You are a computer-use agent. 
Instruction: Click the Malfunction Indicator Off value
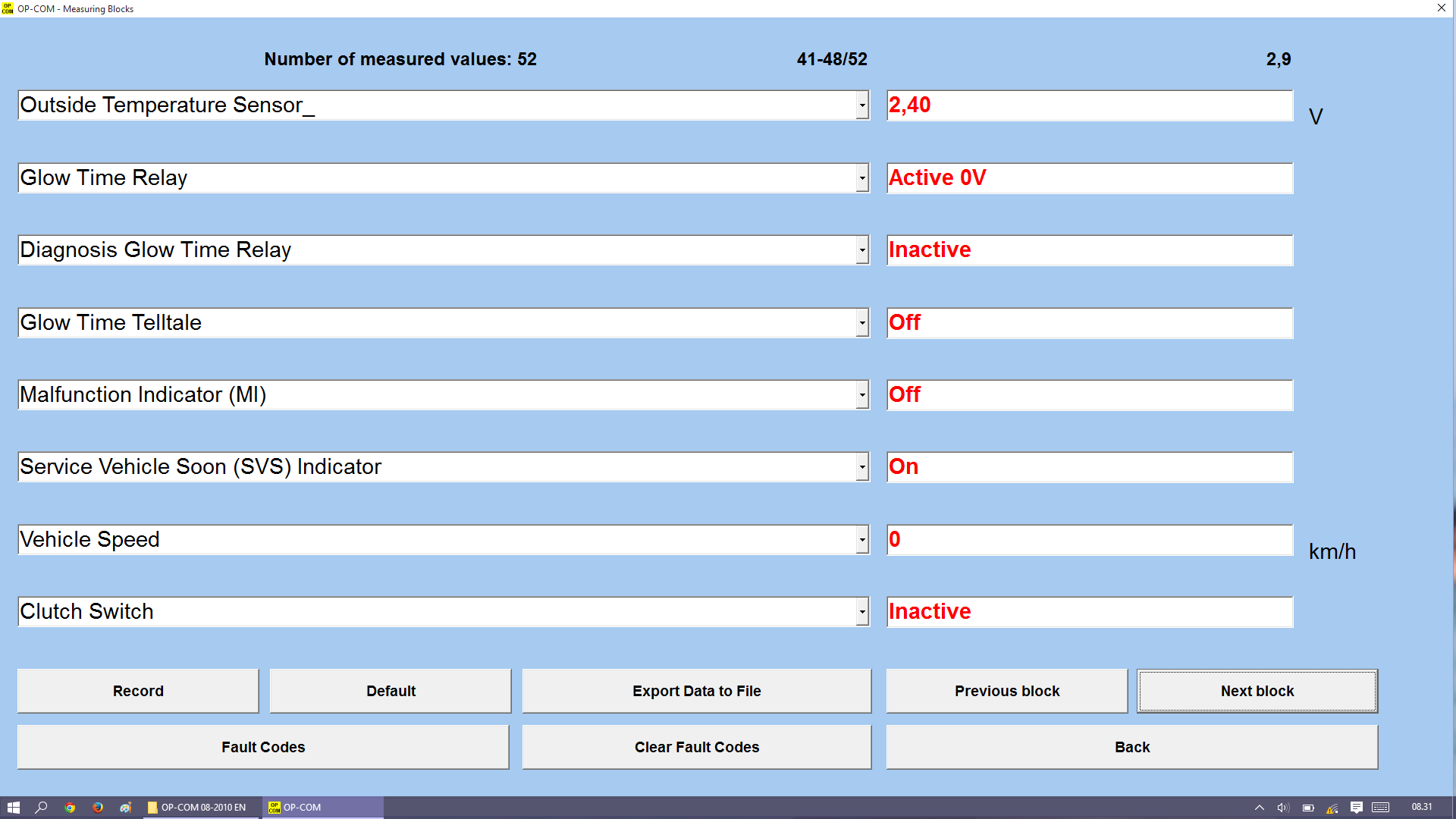click(x=1090, y=395)
